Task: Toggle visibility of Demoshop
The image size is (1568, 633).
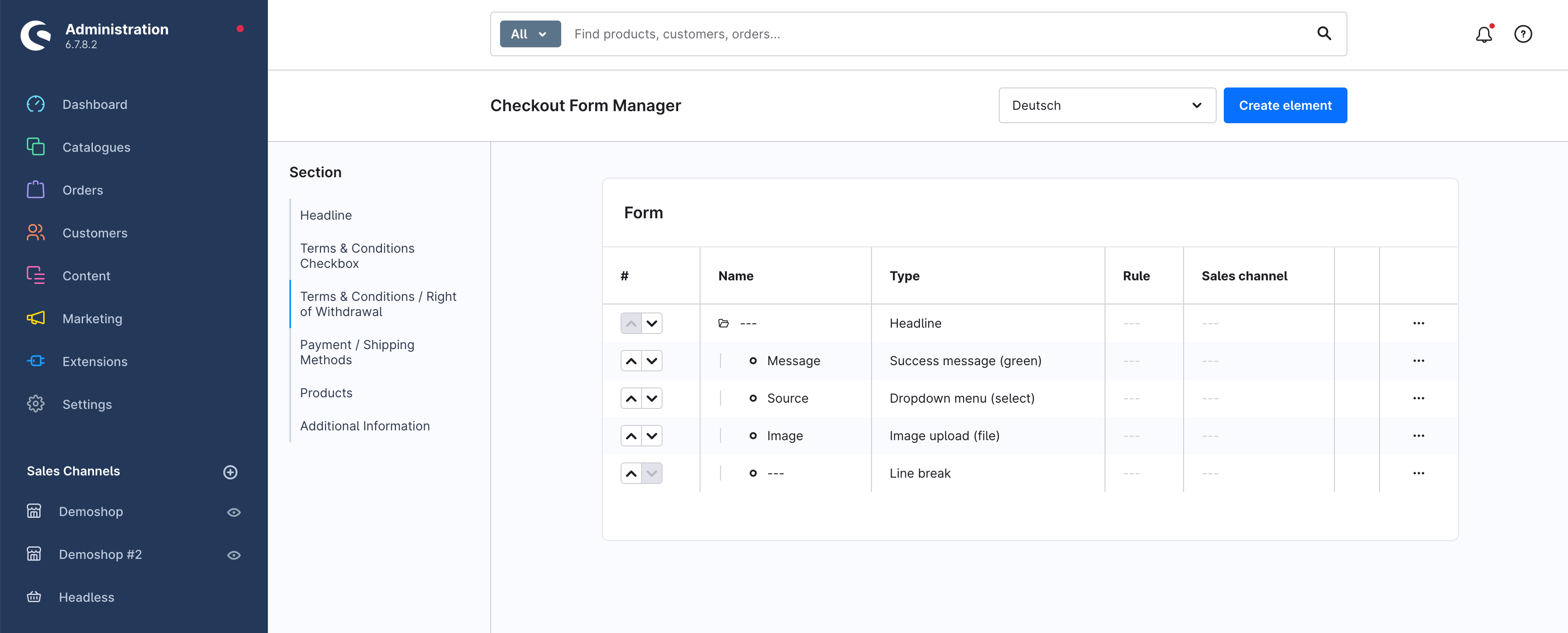Action: pyautogui.click(x=234, y=512)
